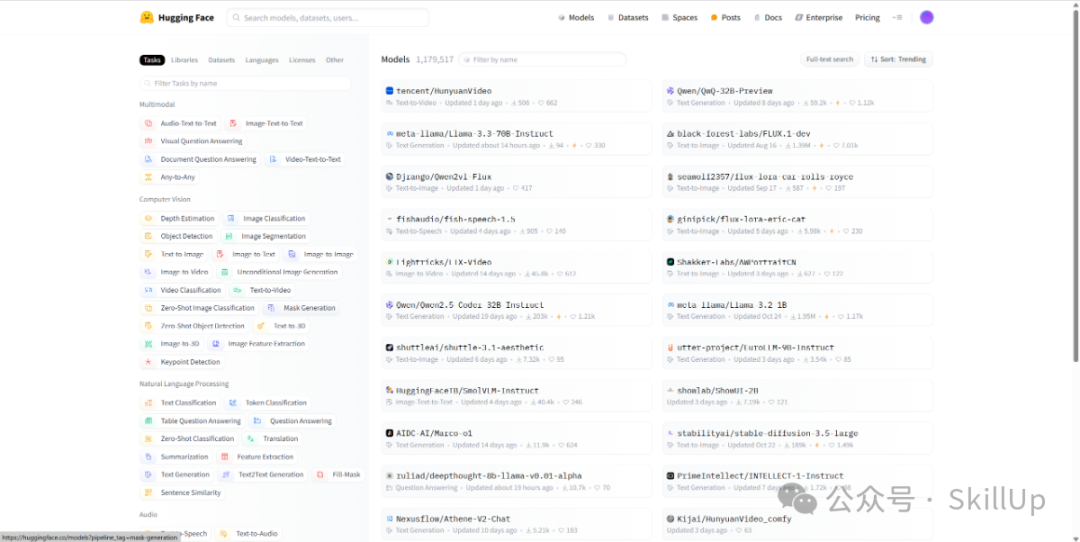This screenshot has width=1080, height=542.
Task: Switch to the Licenses filter tab
Action: pyautogui.click(x=302, y=60)
